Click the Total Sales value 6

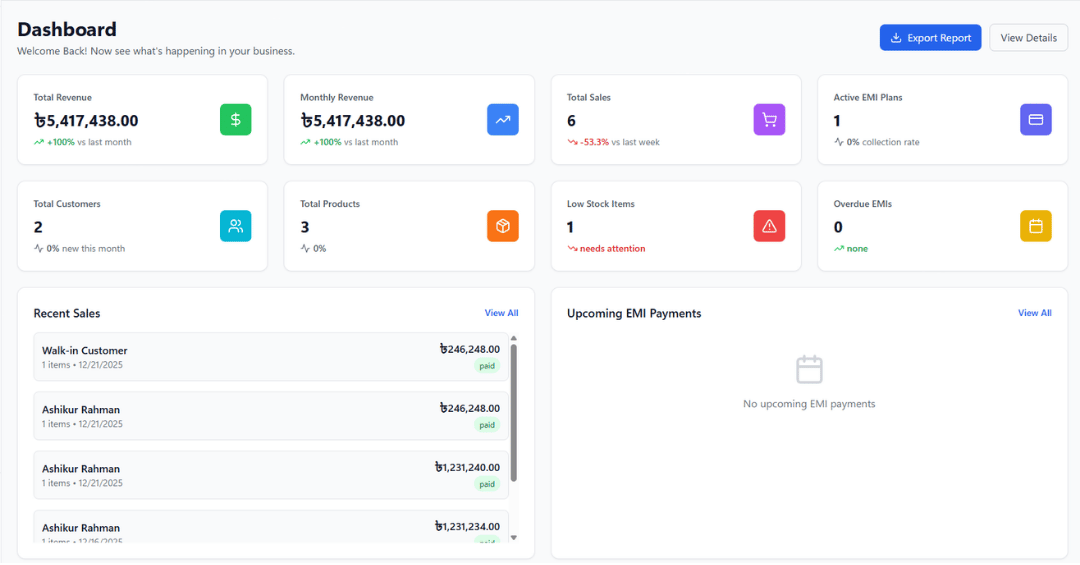[x=571, y=121]
